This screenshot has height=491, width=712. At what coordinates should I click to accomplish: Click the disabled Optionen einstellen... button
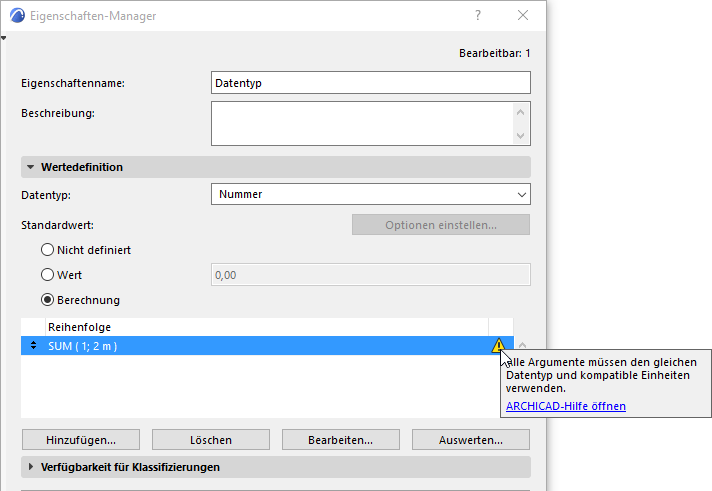tap(441, 225)
